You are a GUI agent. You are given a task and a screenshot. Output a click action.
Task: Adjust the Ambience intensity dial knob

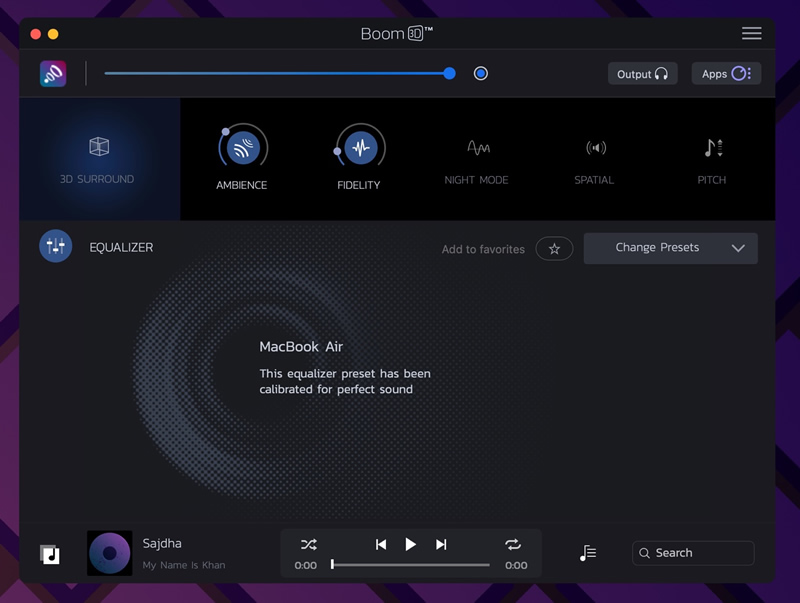point(226,132)
